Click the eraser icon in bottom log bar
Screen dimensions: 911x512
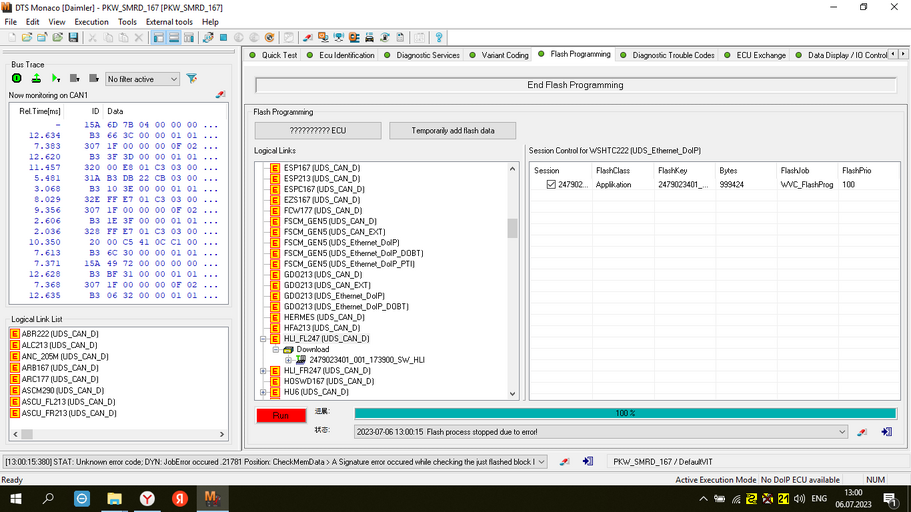tap(564, 461)
